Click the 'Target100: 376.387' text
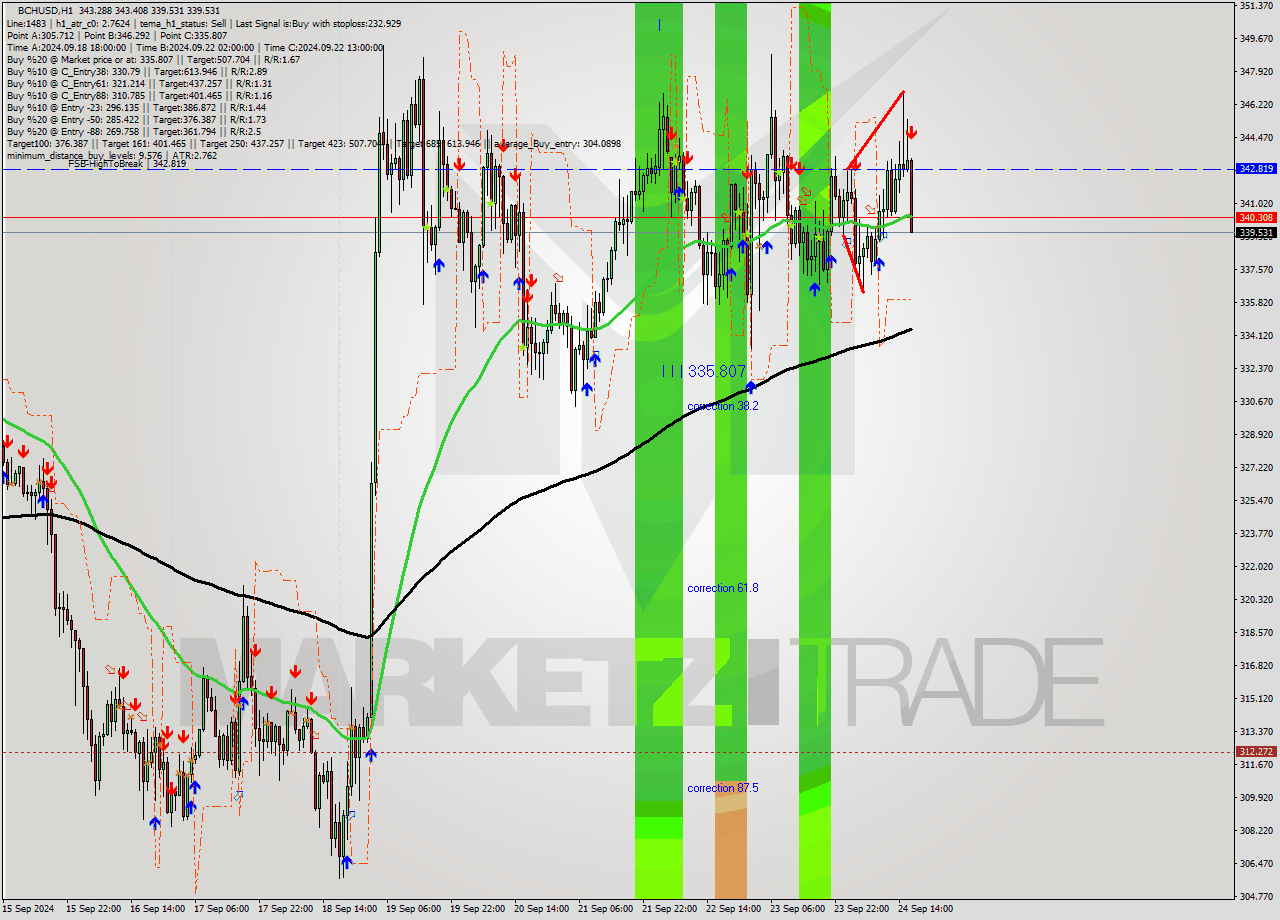This screenshot has height=920, width=1280. pos(47,143)
